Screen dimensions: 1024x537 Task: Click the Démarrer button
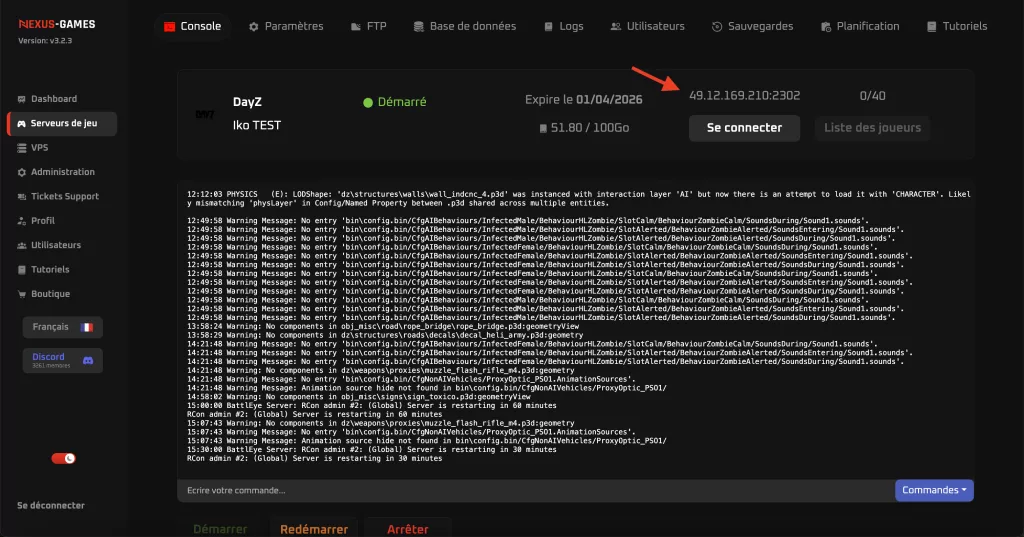[220, 528]
